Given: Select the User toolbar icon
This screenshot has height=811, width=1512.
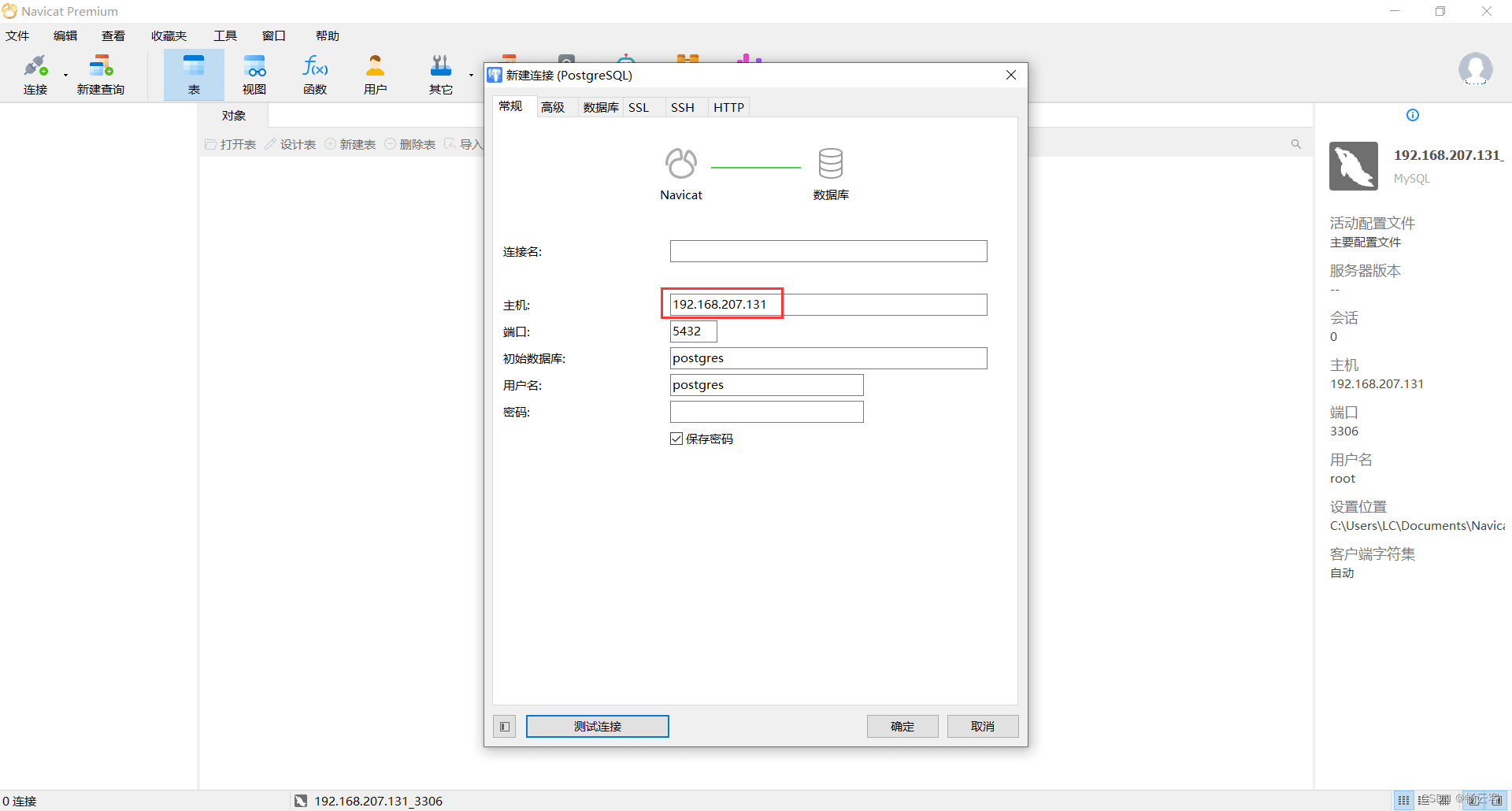Looking at the screenshot, I should pyautogui.click(x=376, y=75).
